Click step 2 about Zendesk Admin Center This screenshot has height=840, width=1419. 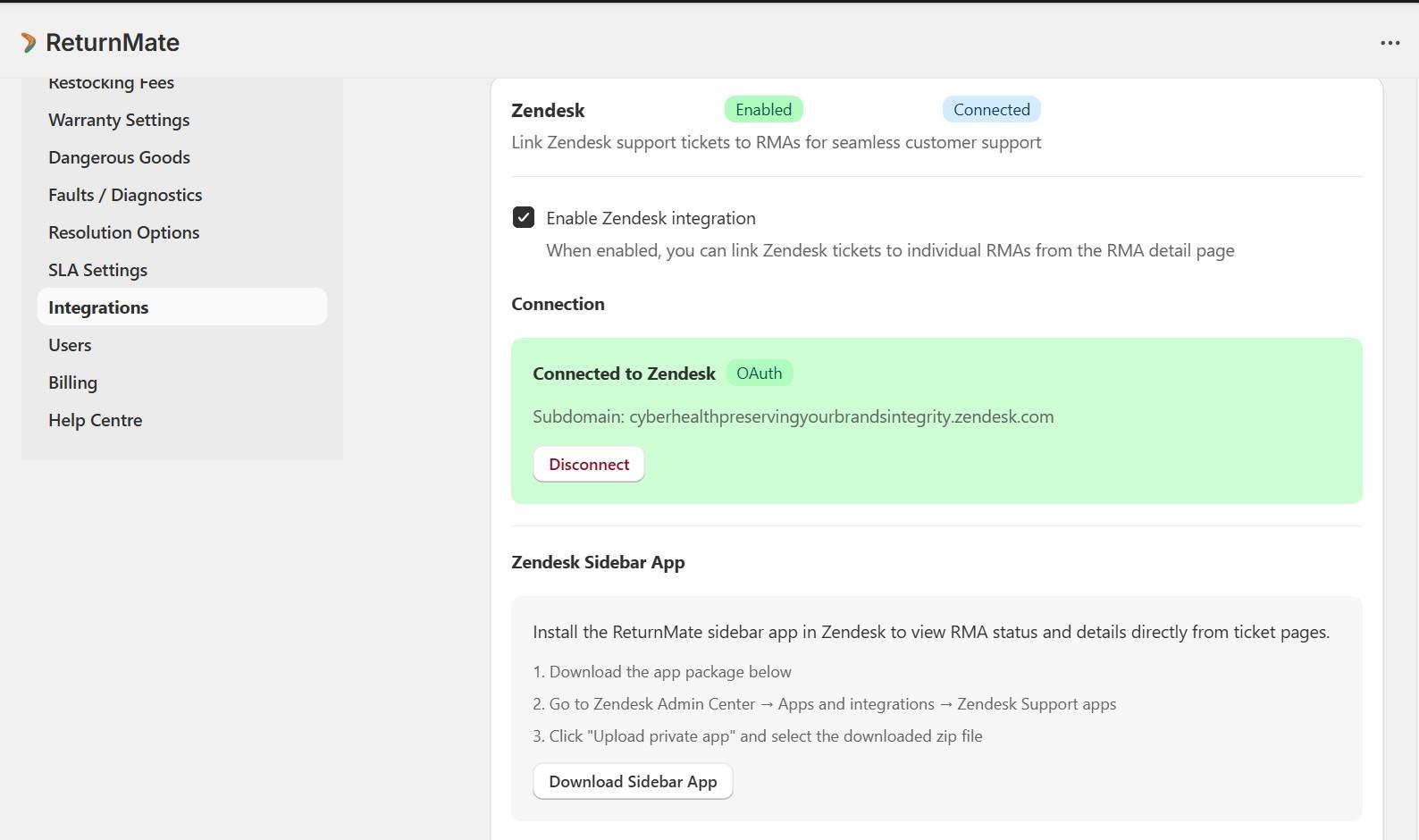pos(825,704)
